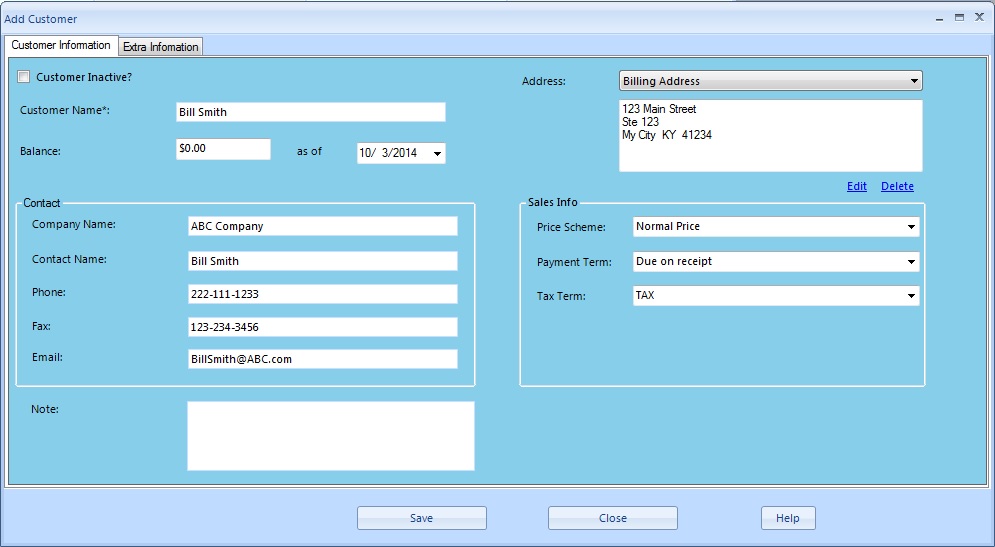995x547 pixels.
Task: Open the Payment Term dropdown
Action: point(910,262)
